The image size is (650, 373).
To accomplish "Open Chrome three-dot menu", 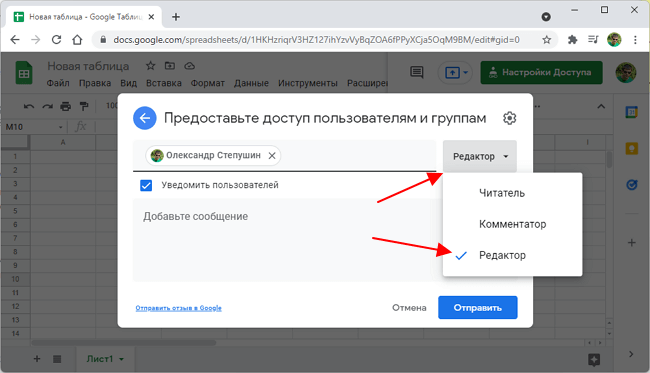I will click(x=635, y=40).
